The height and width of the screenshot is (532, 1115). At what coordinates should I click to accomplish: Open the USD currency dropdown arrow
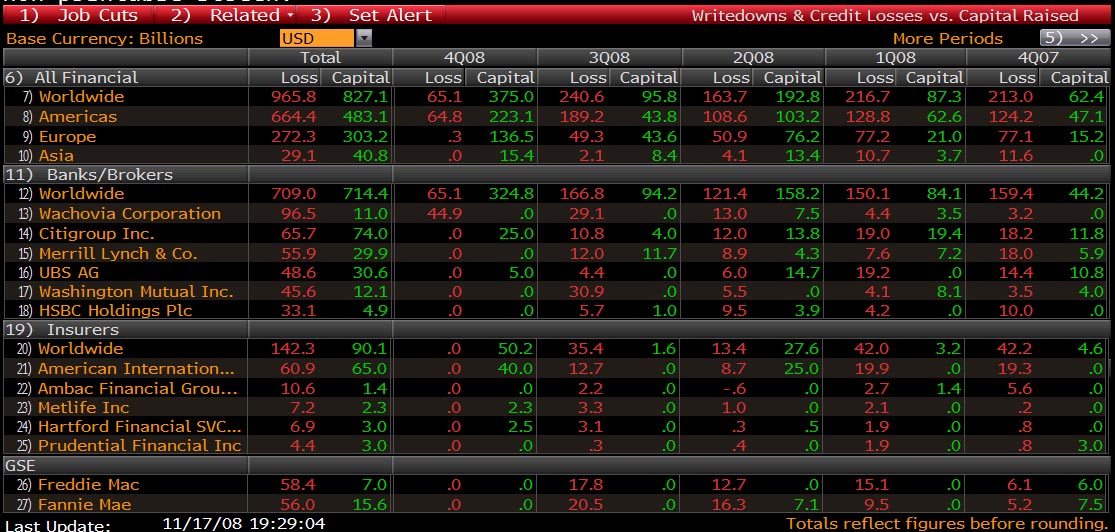363,38
